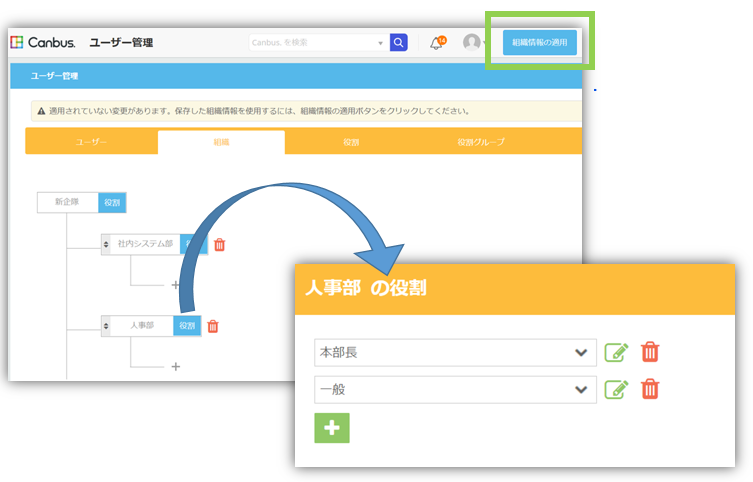The image size is (753, 482).
Task: Delete the 一般 role
Action: pos(650,389)
